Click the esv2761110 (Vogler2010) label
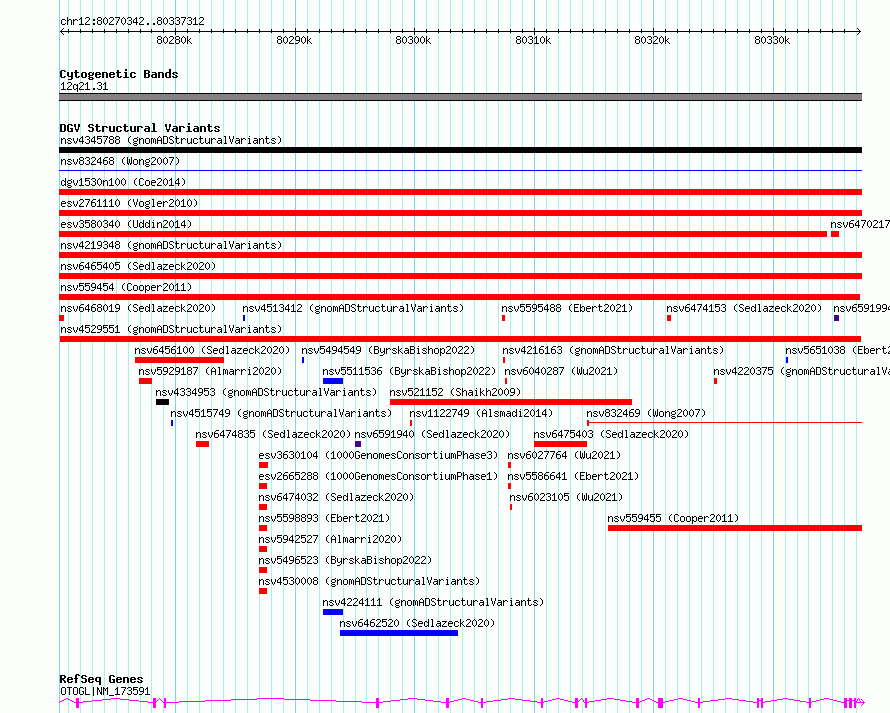The height and width of the screenshot is (713, 890). [129, 203]
